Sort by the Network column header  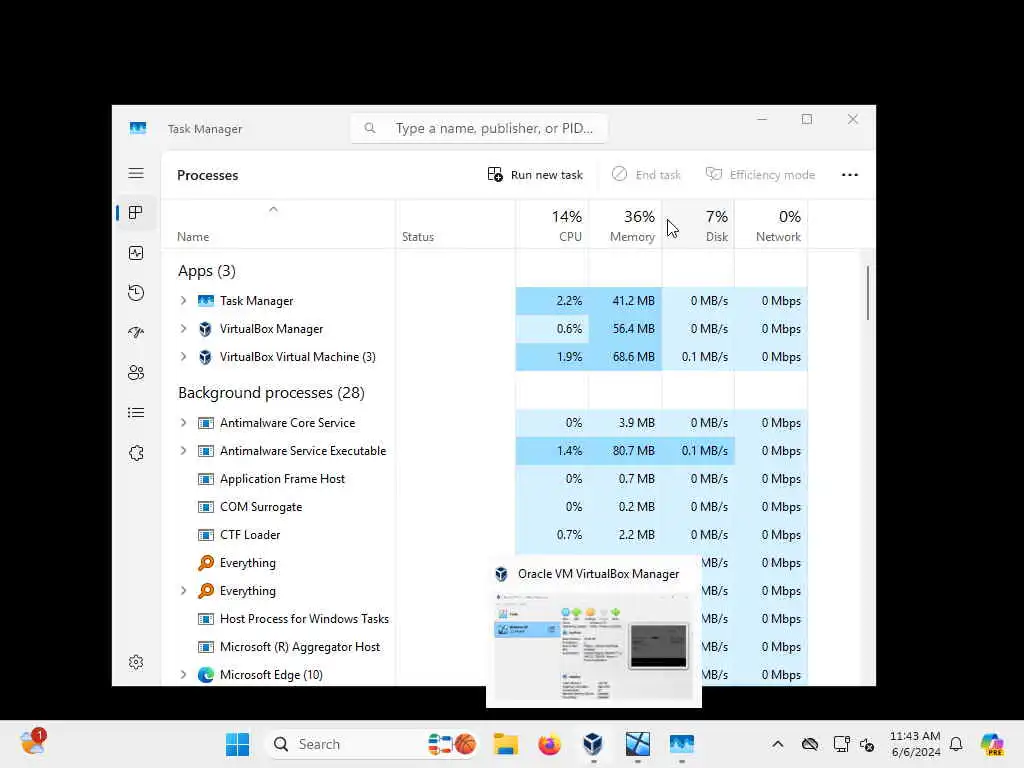coord(771,224)
